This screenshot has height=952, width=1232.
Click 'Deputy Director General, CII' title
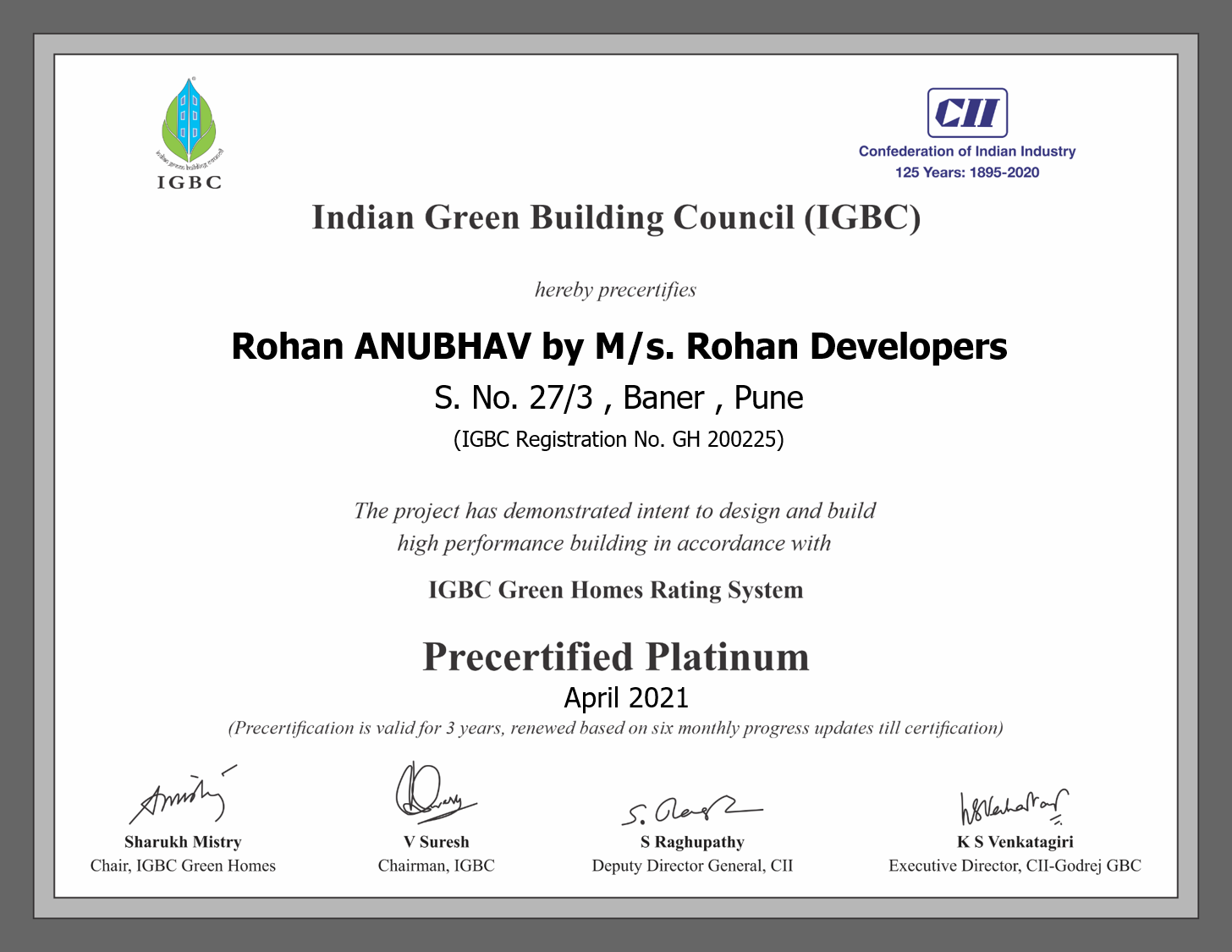pyautogui.click(x=692, y=866)
